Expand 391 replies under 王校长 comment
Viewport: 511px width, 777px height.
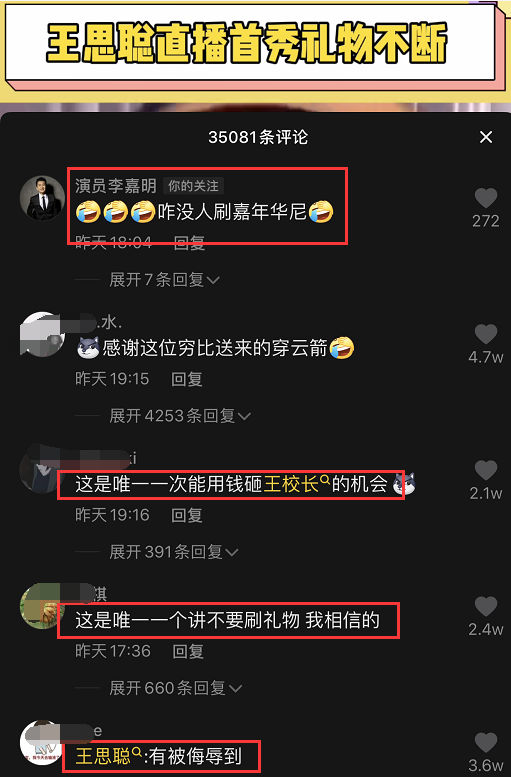tap(173, 552)
